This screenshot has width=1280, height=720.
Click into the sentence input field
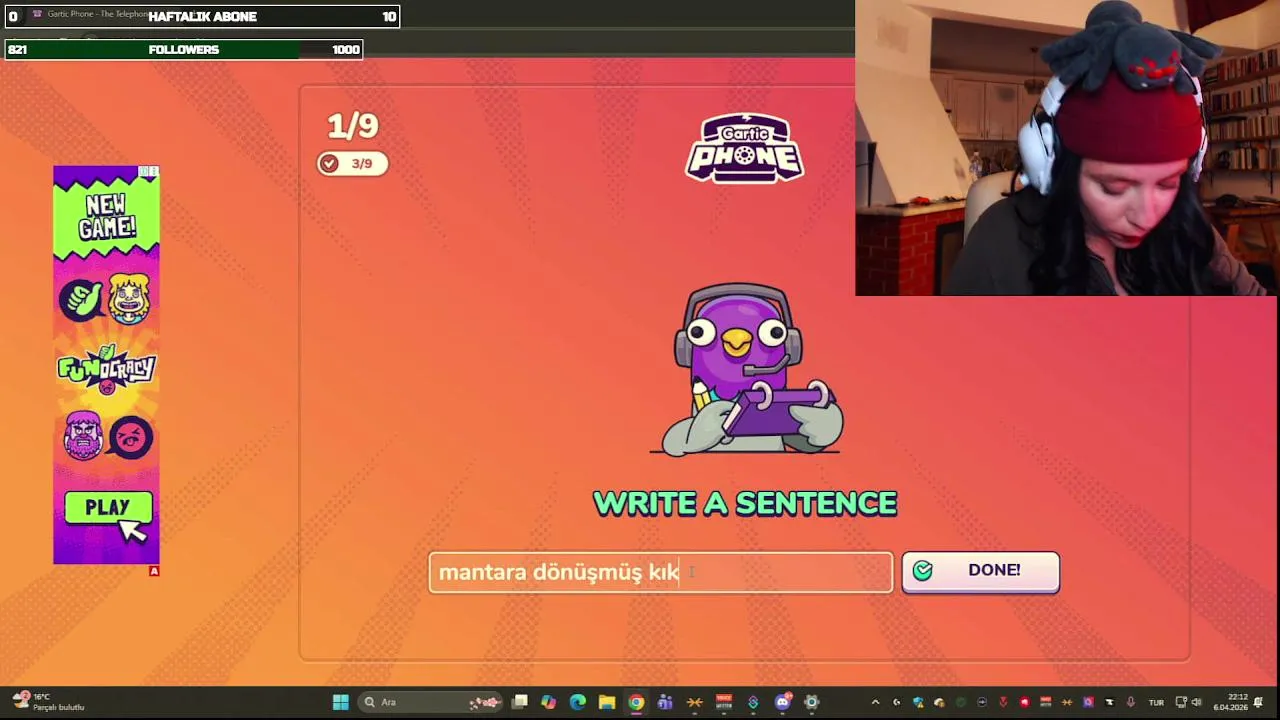click(x=660, y=572)
